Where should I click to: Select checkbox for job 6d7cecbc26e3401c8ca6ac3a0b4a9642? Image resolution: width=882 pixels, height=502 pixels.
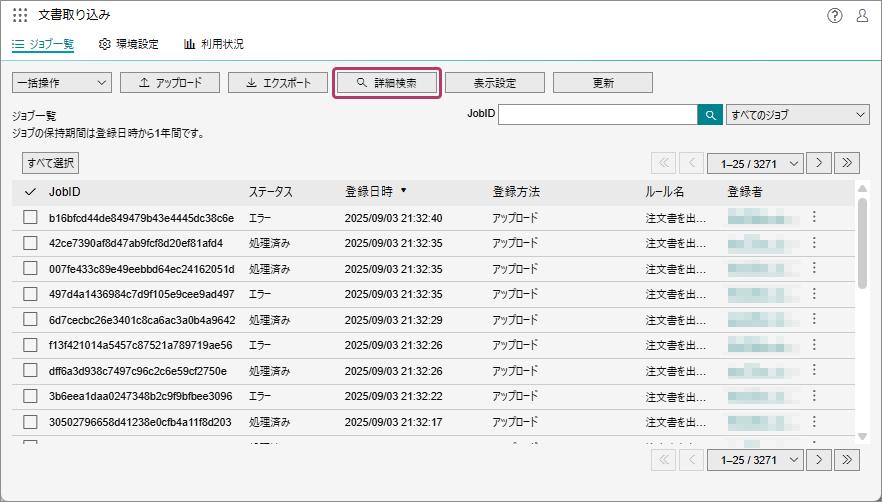30,319
